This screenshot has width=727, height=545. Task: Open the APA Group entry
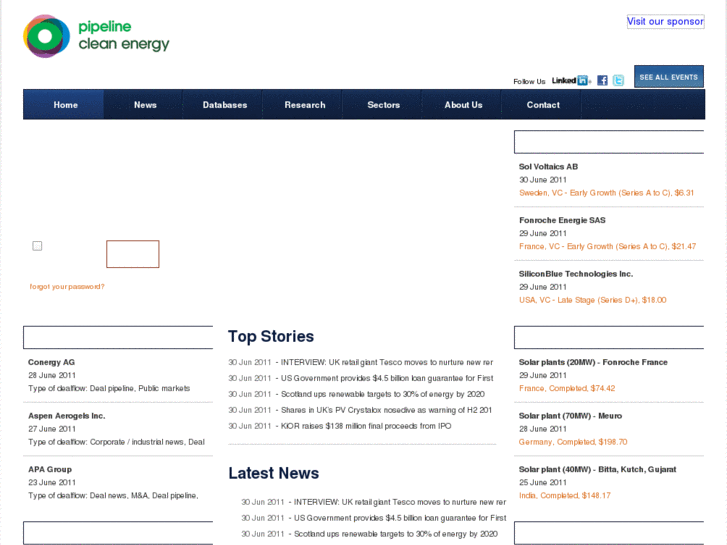click(x=50, y=469)
